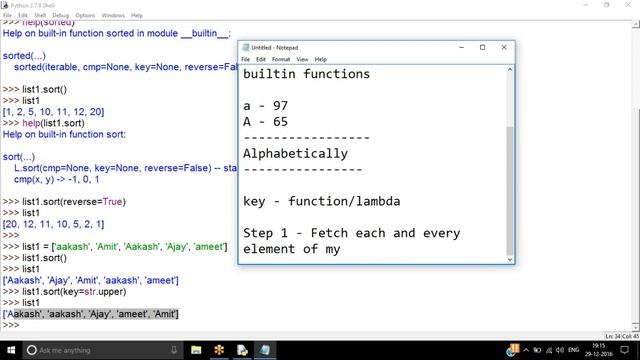Show hidden system tray icons

tap(526, 350)
